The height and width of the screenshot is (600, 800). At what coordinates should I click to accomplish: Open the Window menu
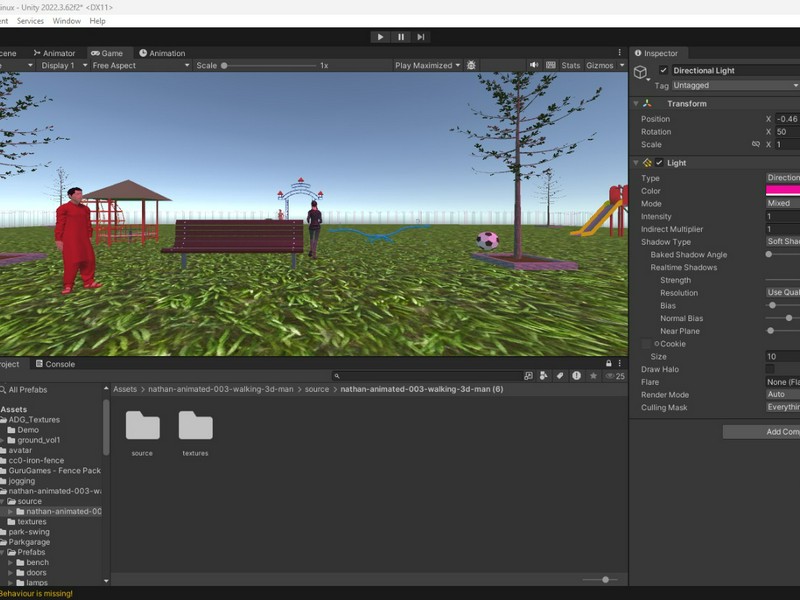67,20
